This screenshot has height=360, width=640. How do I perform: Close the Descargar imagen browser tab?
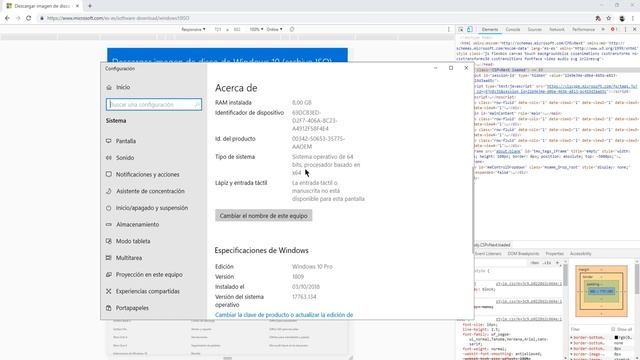pyautogui.click(x=77, y=6)
